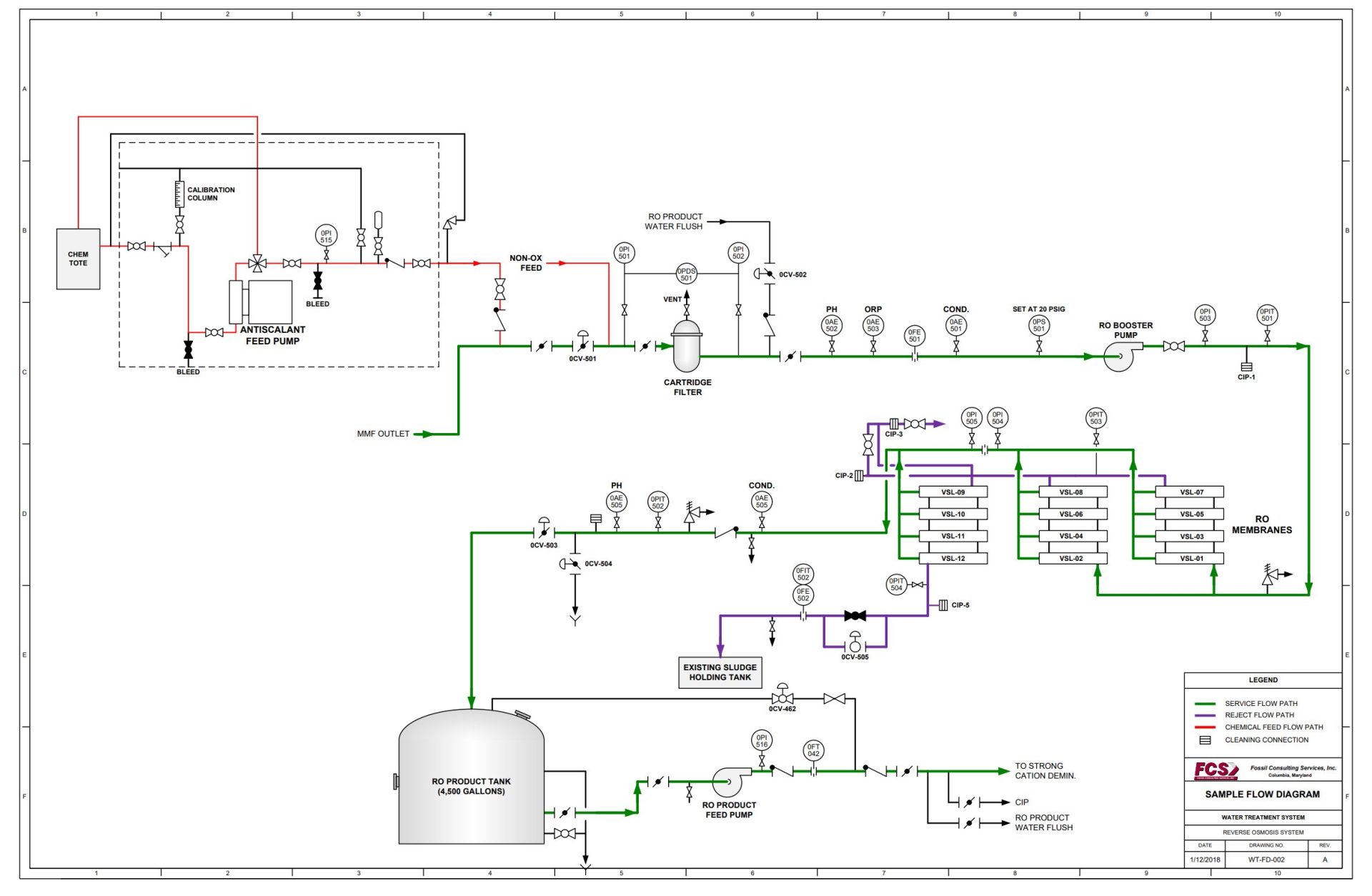
Task: Select the 0AE 505 PH analyzer bubble
Action: coord(617,502)
